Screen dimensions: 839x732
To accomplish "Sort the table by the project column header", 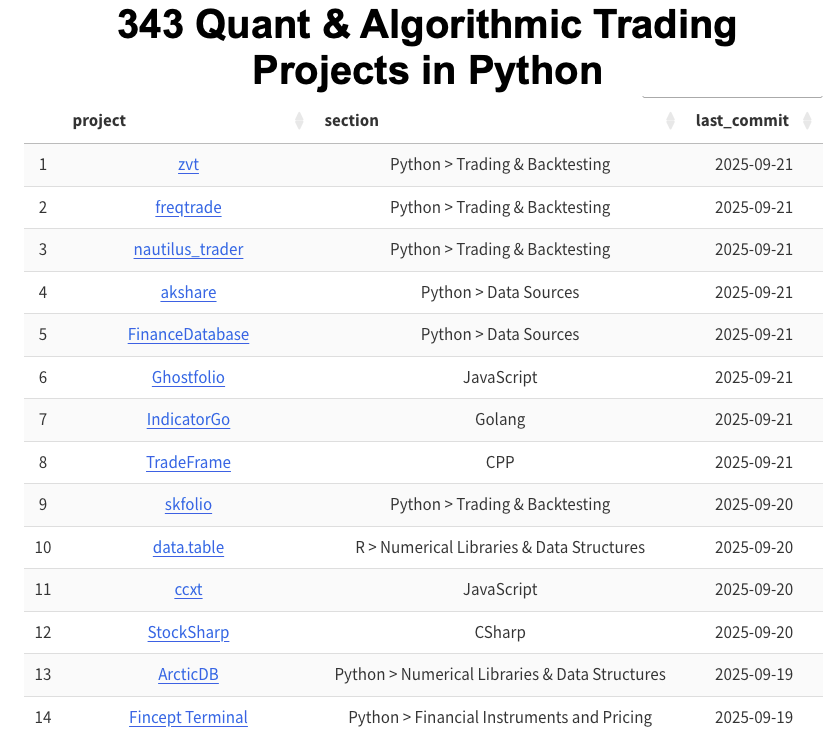I will [x=99, y=120].
